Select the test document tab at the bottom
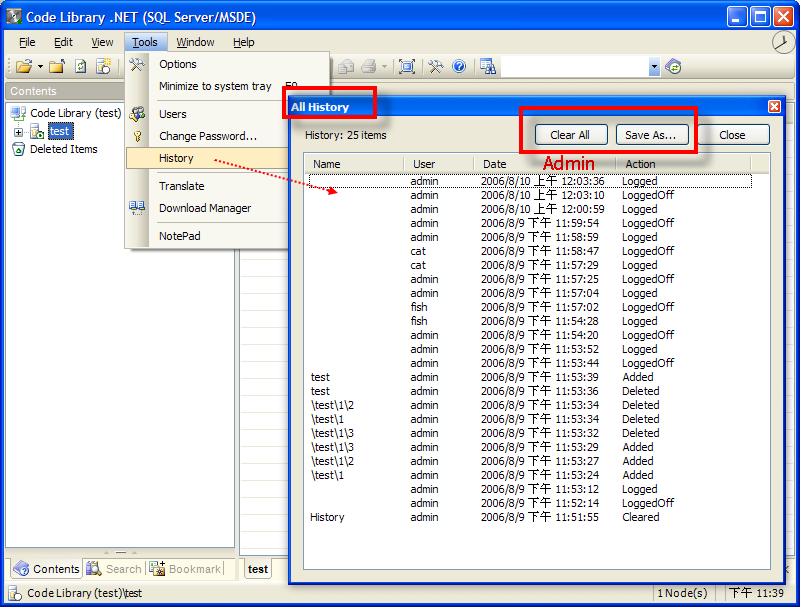The image size is (800, 607). pyautogui.click(x=258, y=569)
